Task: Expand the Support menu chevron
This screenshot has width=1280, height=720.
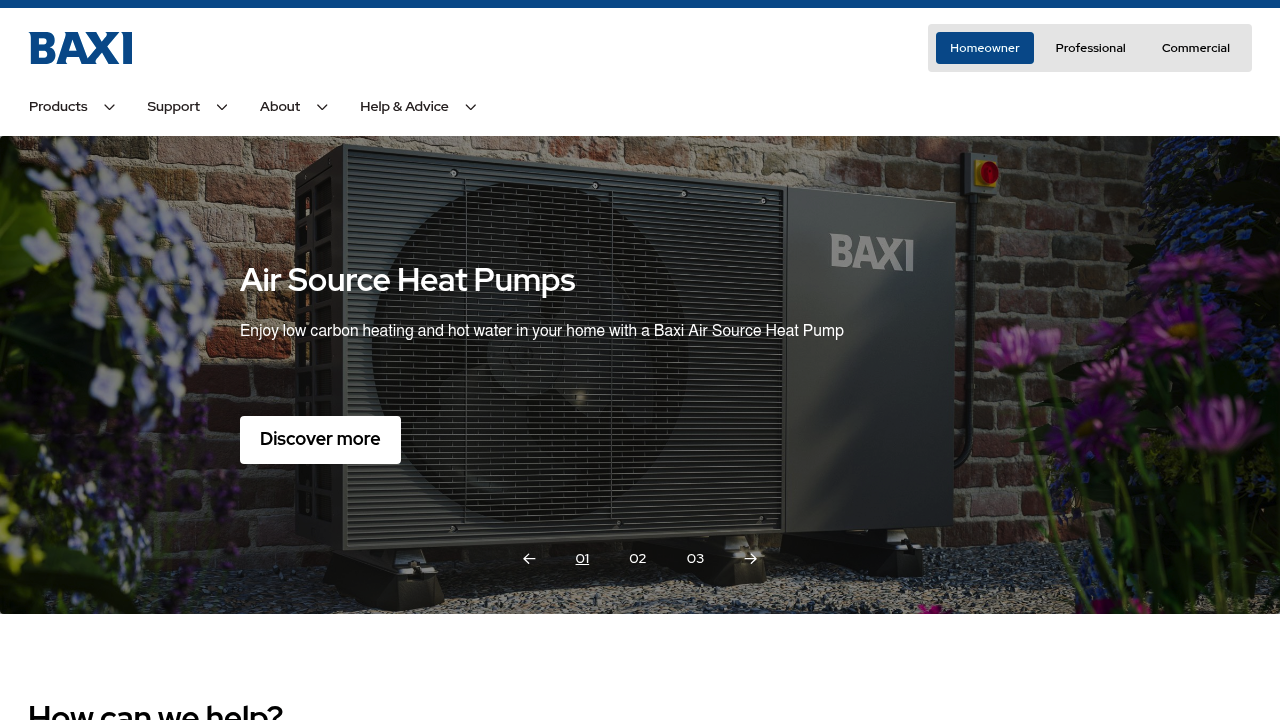Action: (222, 107)
